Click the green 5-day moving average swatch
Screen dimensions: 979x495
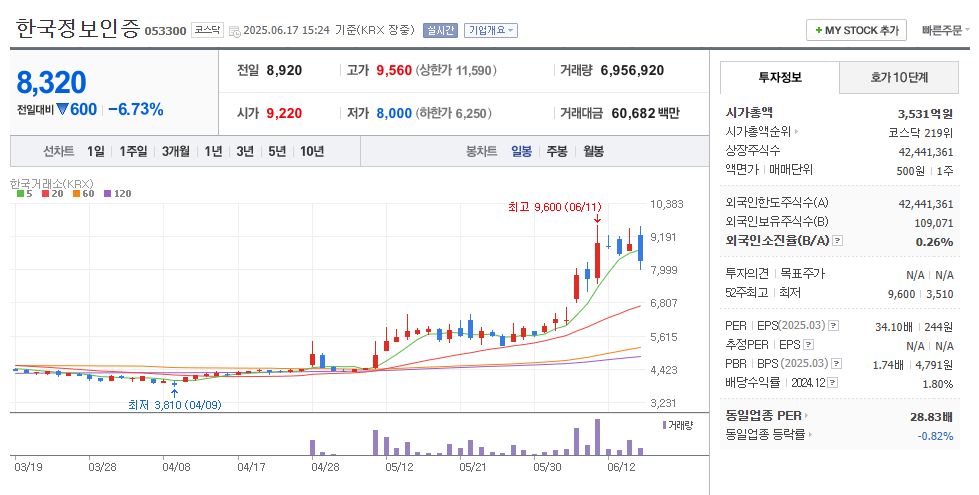(21, 194)
